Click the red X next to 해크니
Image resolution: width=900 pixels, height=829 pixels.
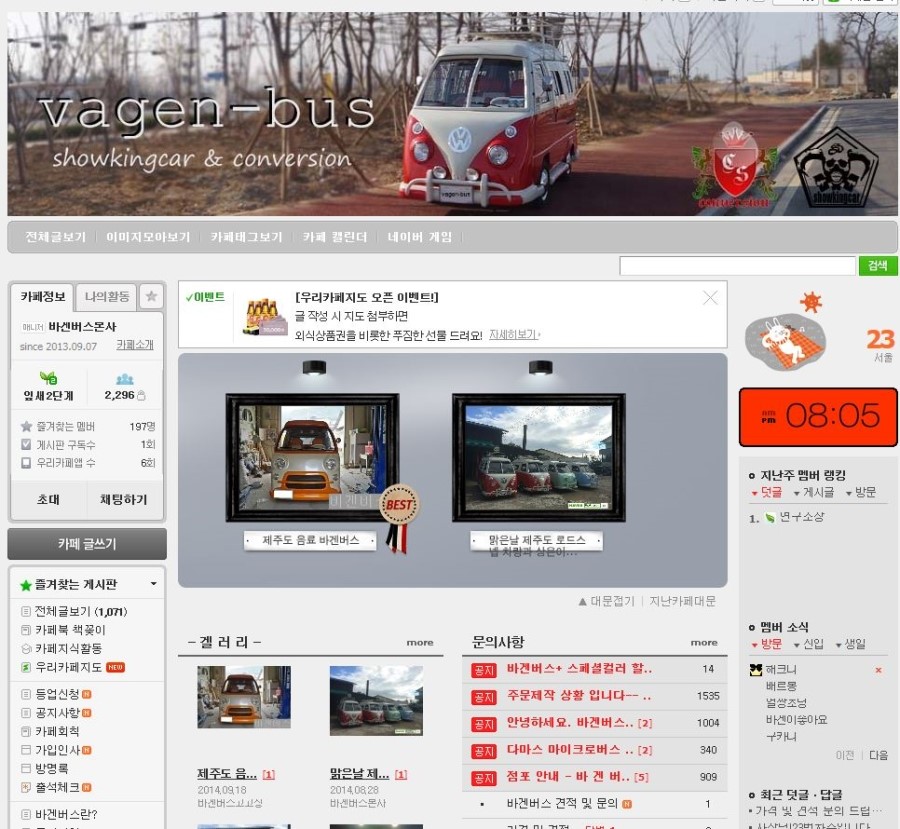pos(878,670)
